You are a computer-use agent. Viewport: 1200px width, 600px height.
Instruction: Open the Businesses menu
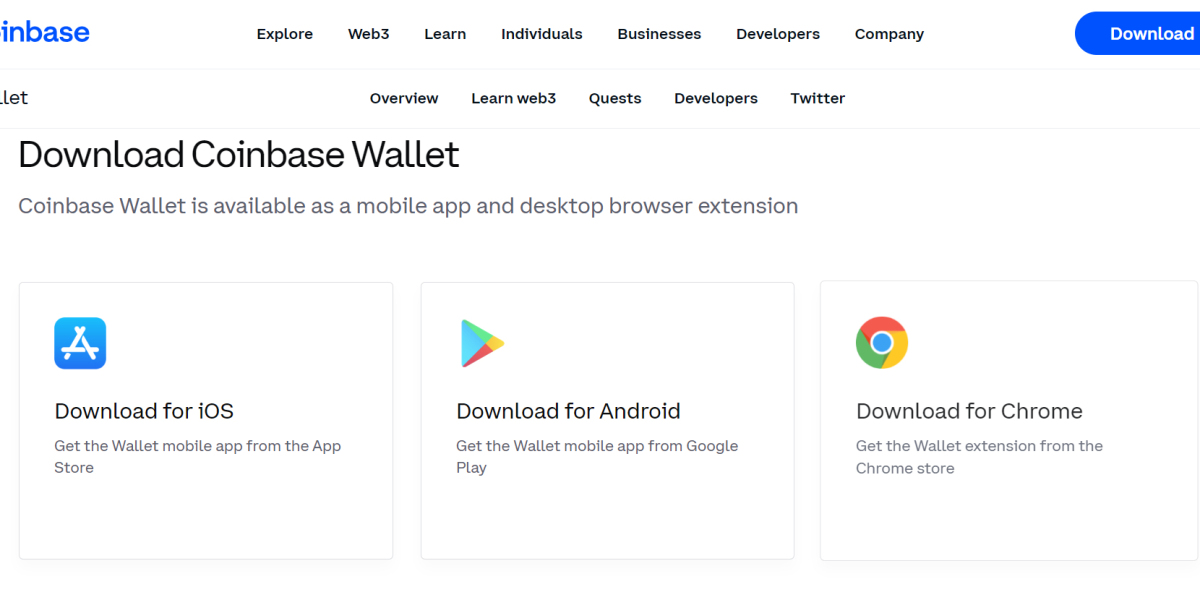[x=659, y=33]
